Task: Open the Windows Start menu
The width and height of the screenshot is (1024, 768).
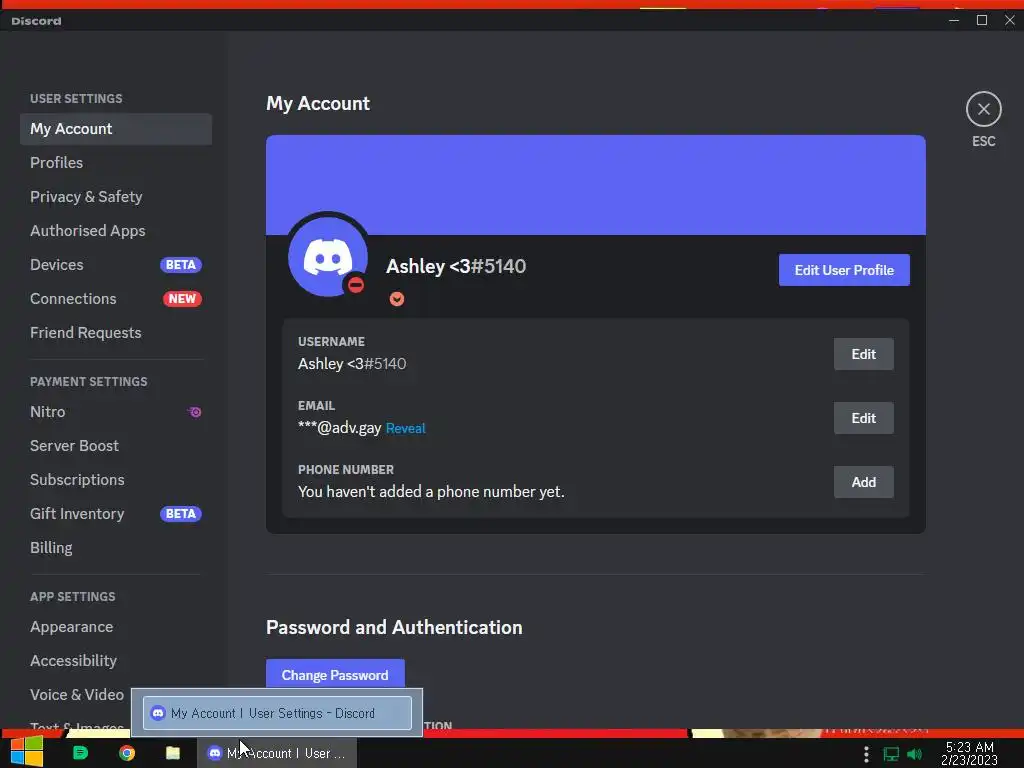Action: [26, 752]
